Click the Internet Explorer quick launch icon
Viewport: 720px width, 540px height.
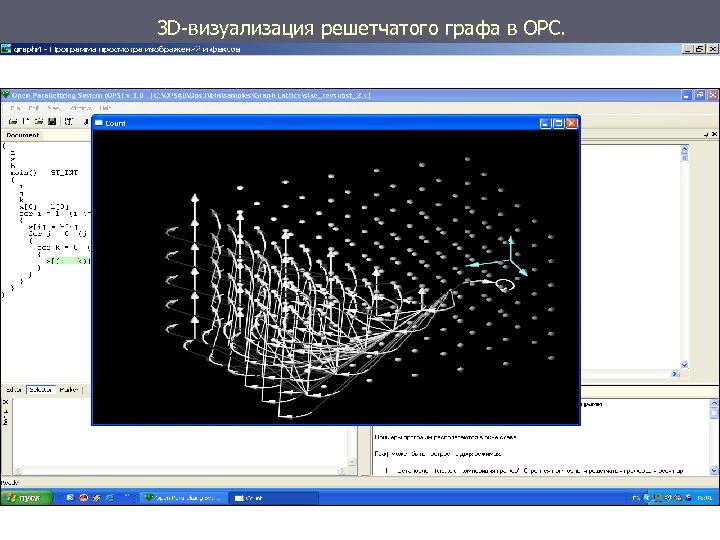tap(110, 498)
